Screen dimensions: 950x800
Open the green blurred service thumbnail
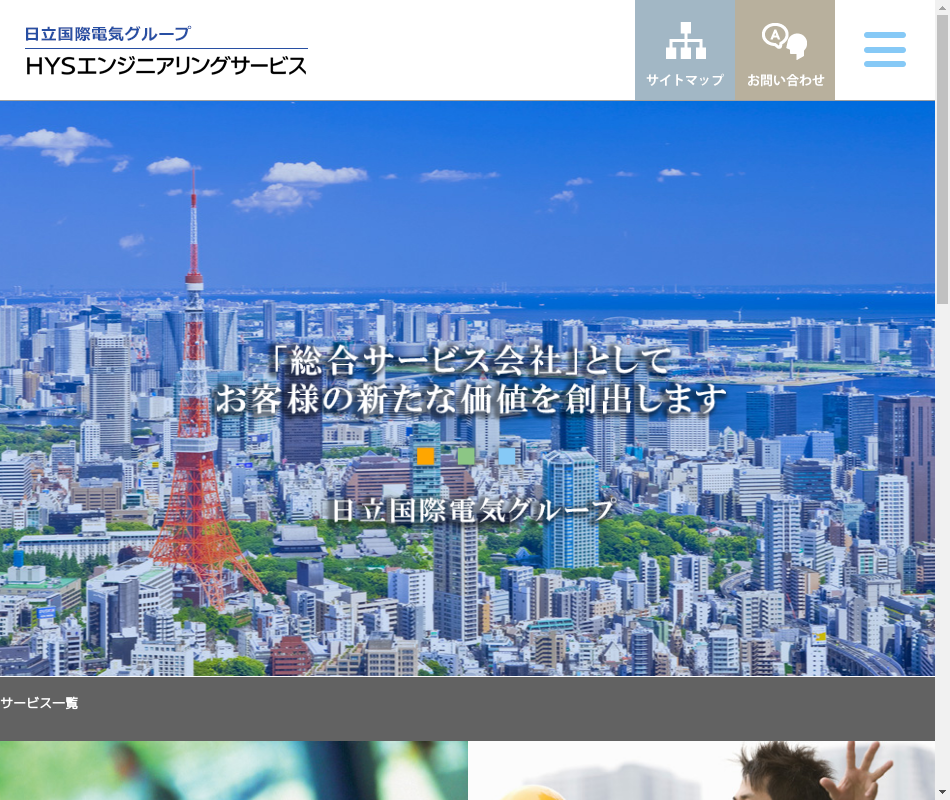(x=233, y=770)
